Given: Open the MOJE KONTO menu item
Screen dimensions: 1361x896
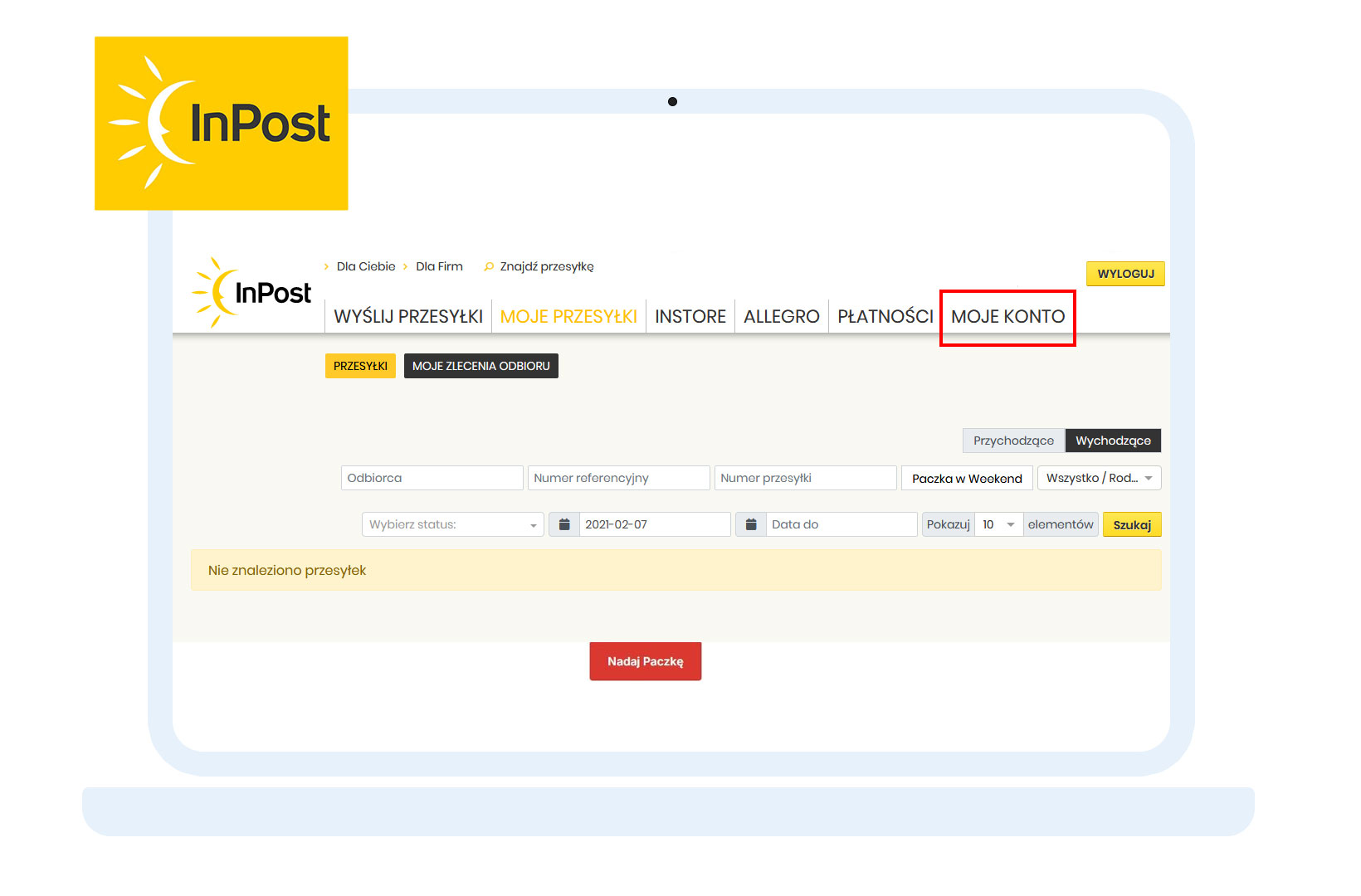Looking at the screenshot, I should click(1007, 316).
